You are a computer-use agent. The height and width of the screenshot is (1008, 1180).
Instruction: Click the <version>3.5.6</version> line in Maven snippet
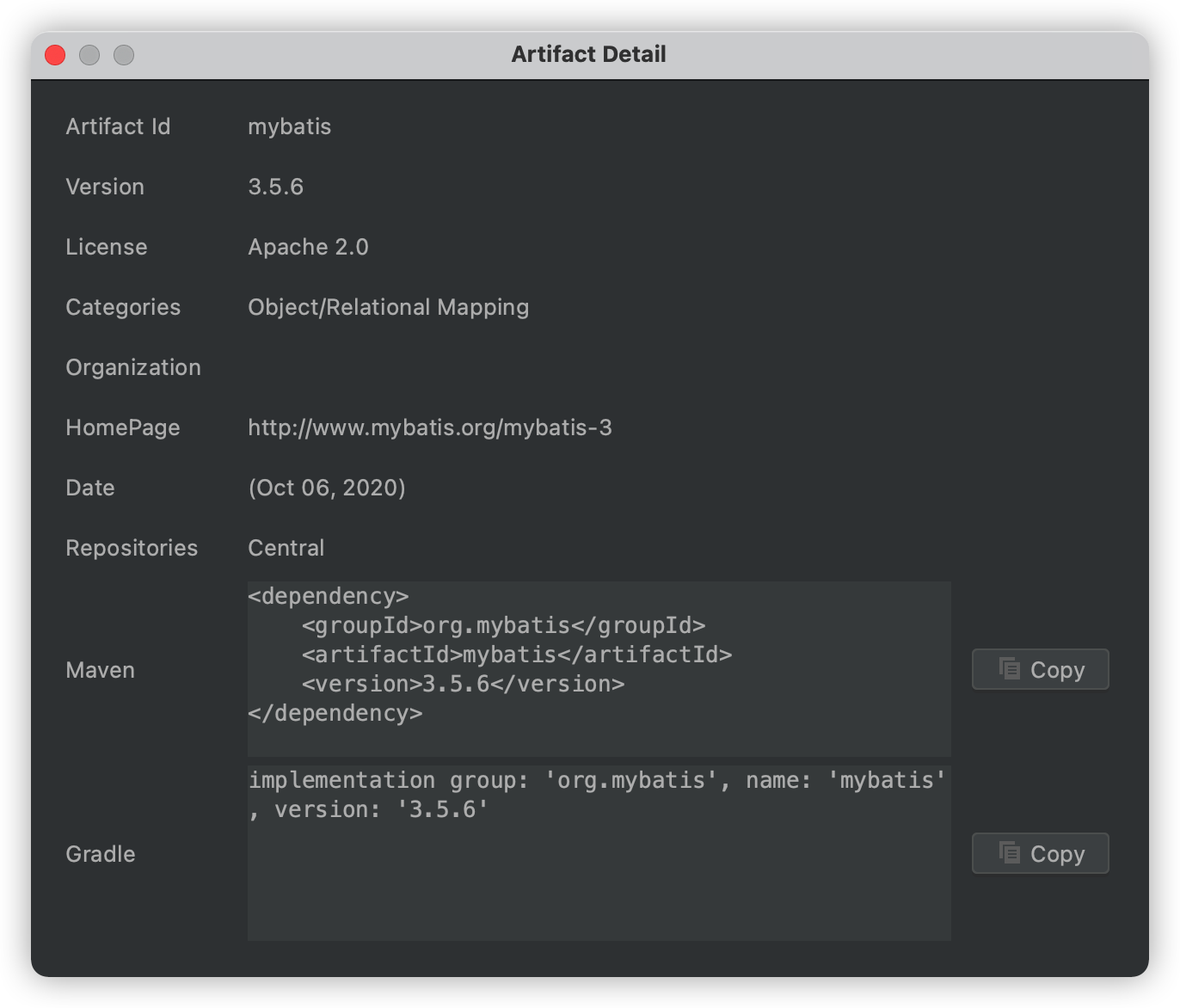point(463,684)
